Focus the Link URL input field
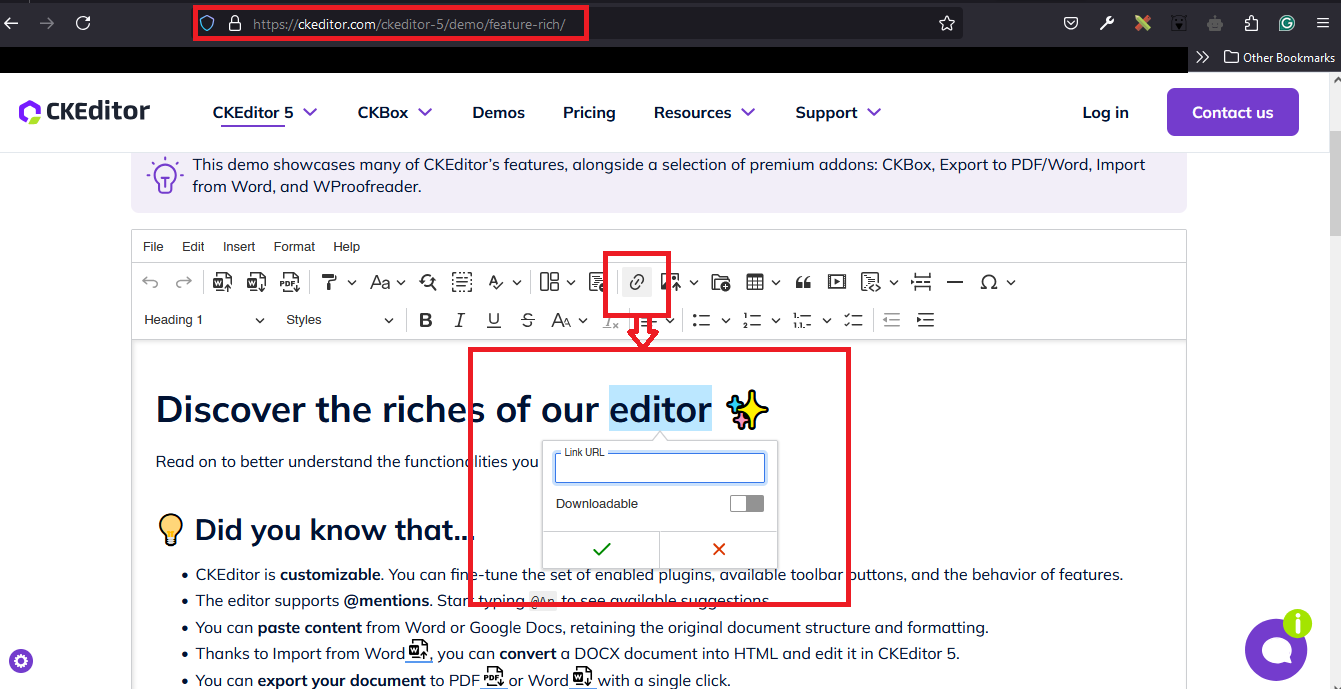This screenshot has width=1341, height=689. point(660,468)
